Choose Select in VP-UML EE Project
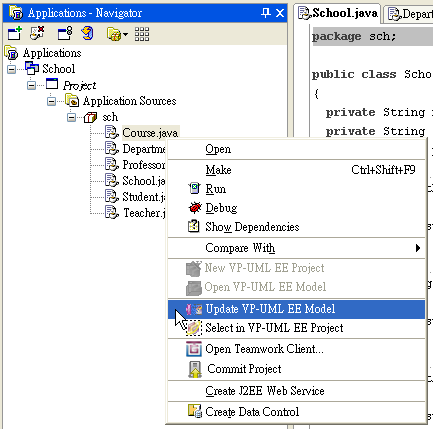Screen dimensions: 433x429 [x=296, y=328]
